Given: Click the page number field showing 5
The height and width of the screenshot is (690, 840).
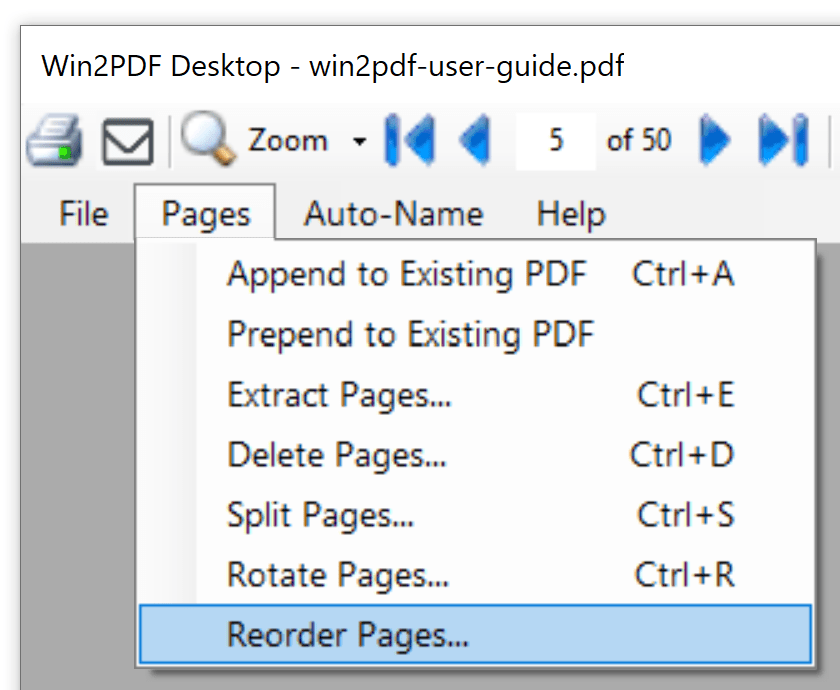Looking at the screenshot, I should coord(555,141).
